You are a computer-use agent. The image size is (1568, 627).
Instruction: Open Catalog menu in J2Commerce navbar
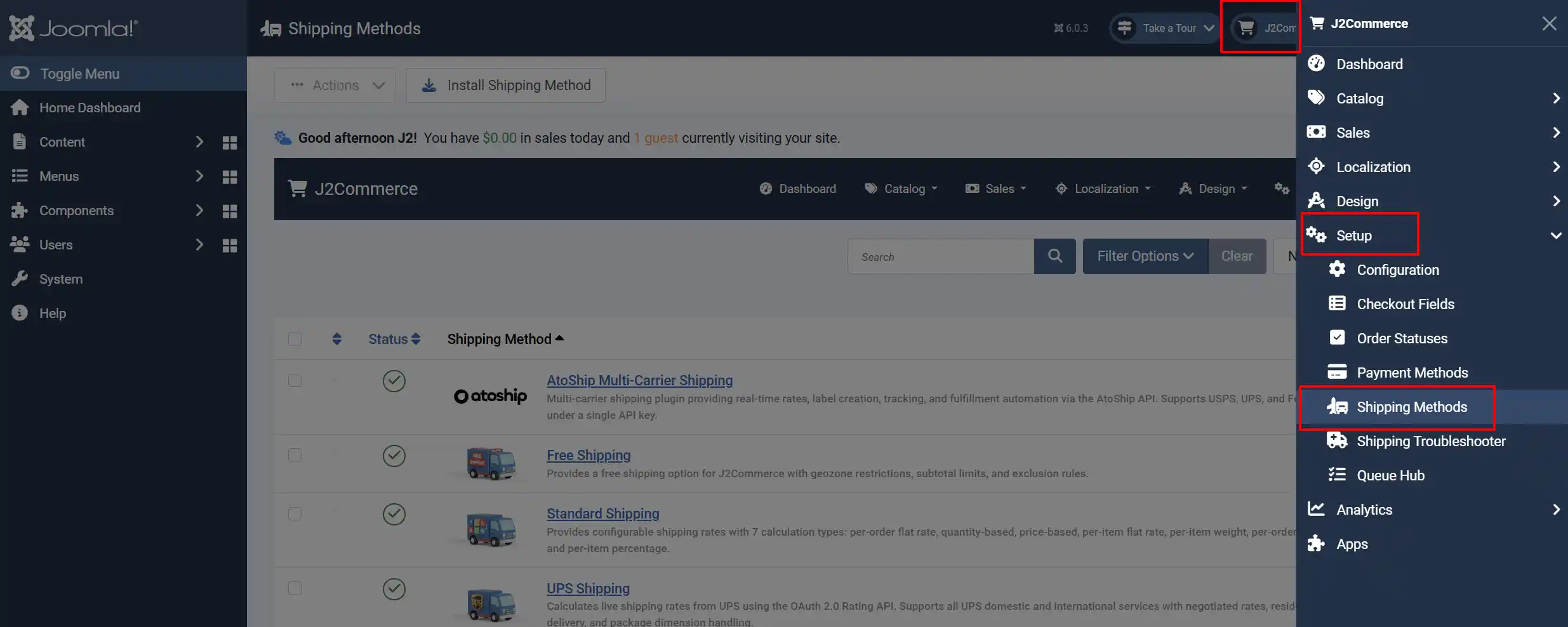click(901, 188)
